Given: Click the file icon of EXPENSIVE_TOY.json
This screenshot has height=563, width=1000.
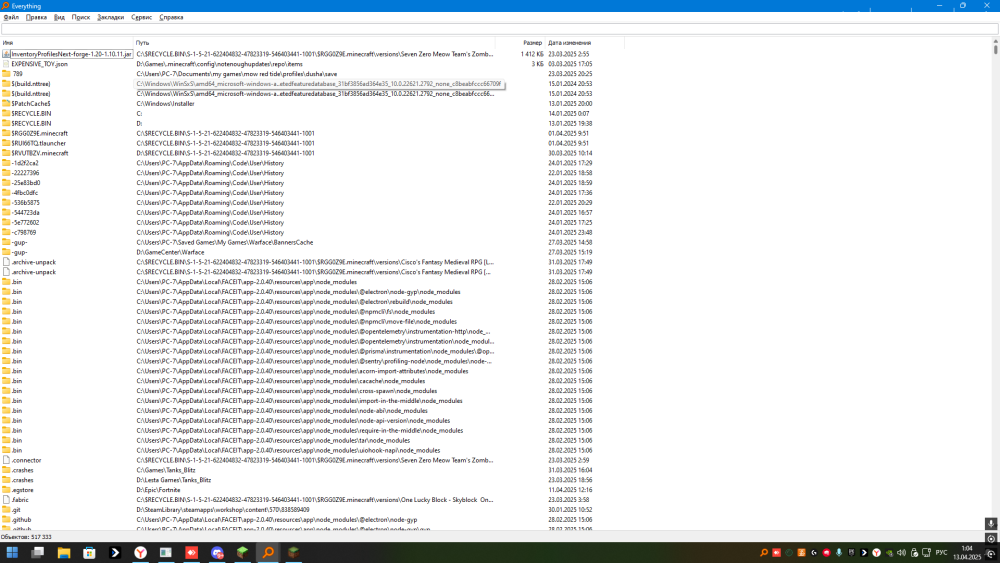Looking at the screenshot, I should 6,64.
